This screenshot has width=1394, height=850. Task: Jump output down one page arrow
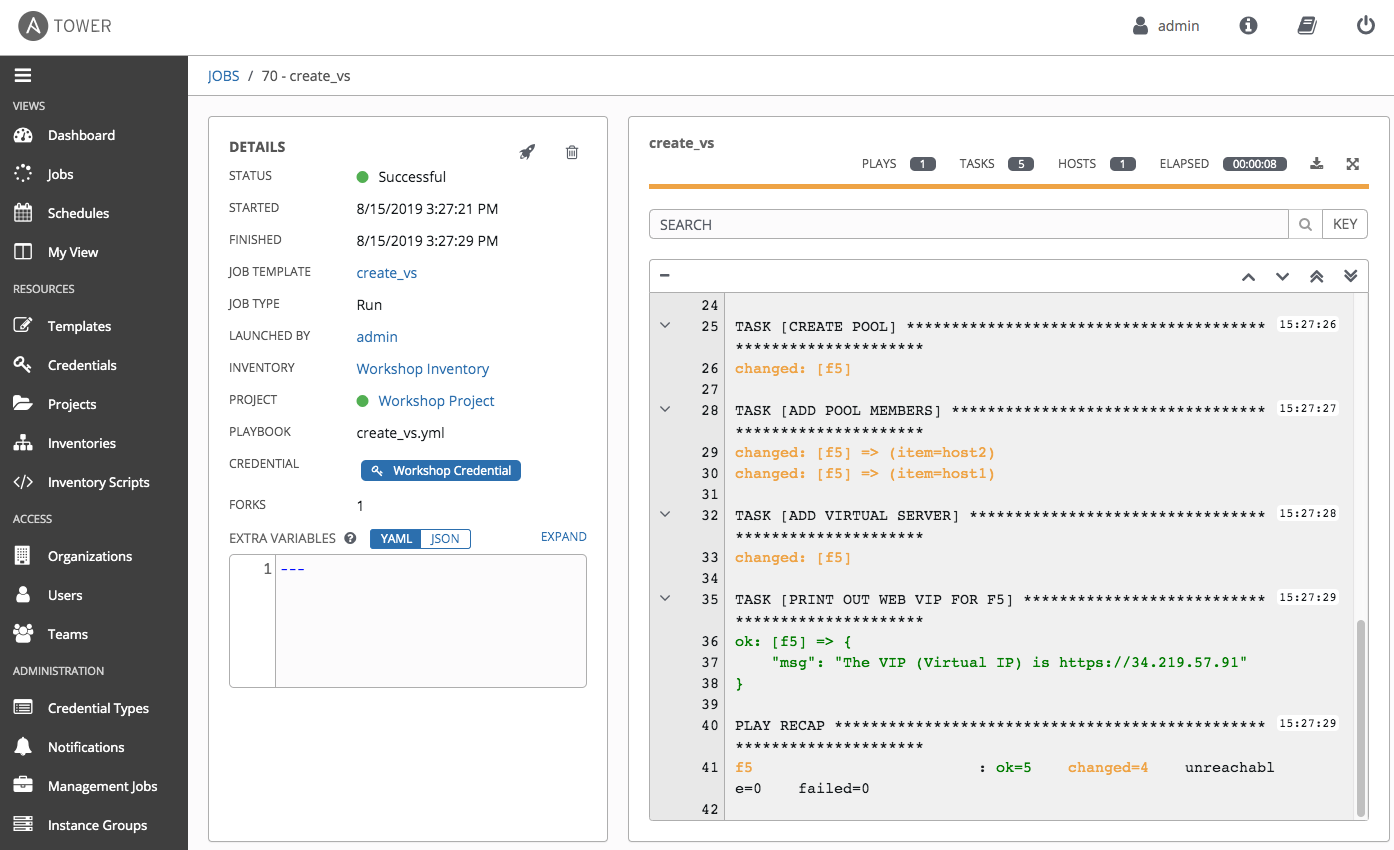(x=1282, y=277)
